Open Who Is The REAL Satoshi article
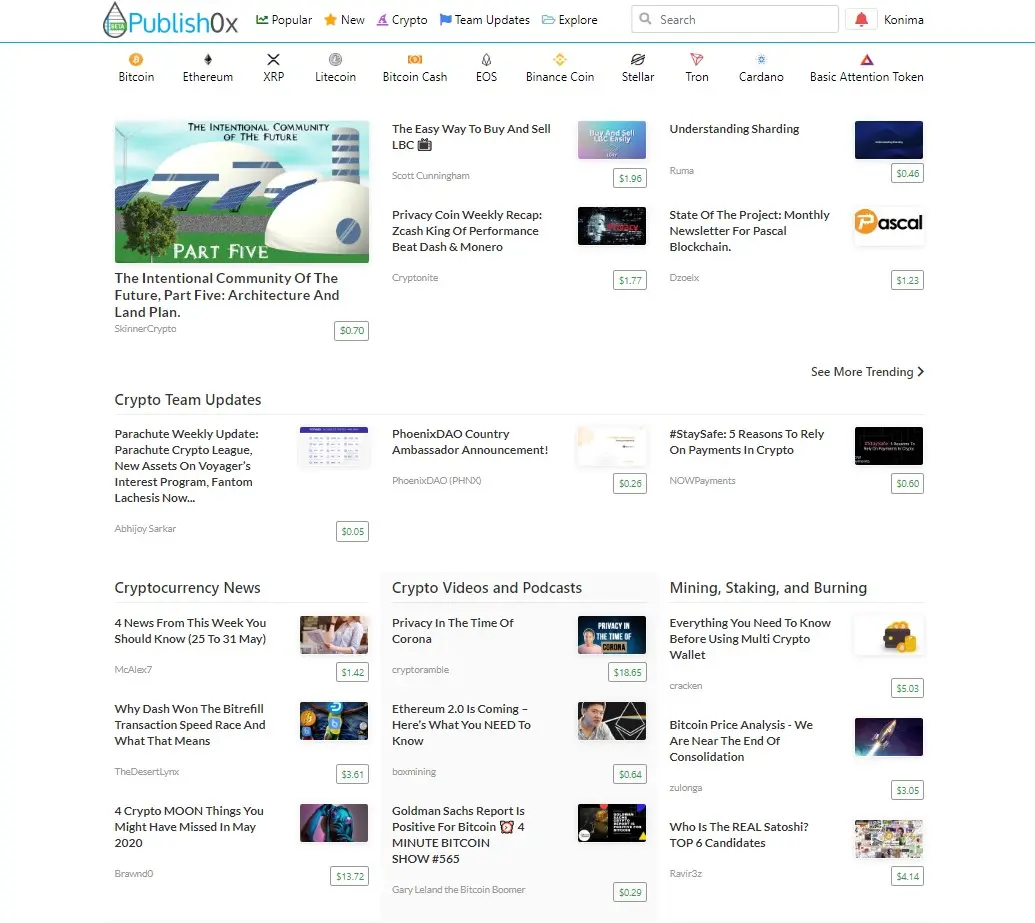Image resolution: width=1035 pixels, height=923 pixels. tap(739, 835)
